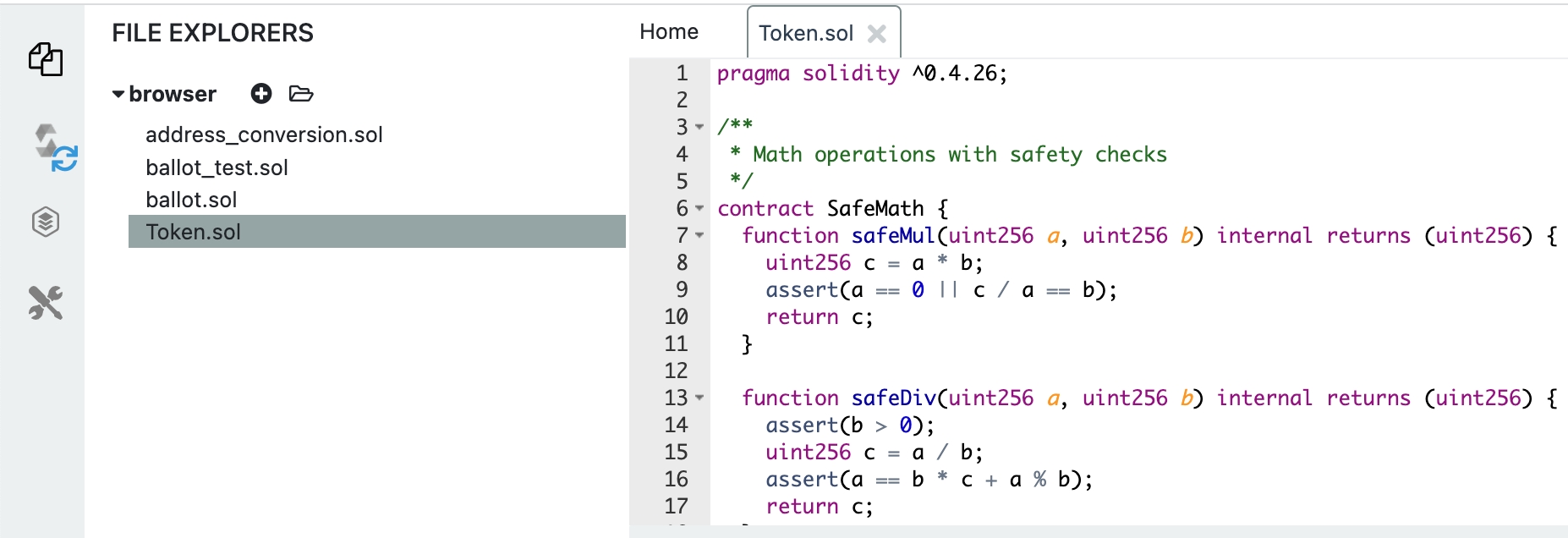Open the Settings tools sidebar icon
Viewport: 1568px width, 538px height.
pyautogui.click(x=46, y=303)
